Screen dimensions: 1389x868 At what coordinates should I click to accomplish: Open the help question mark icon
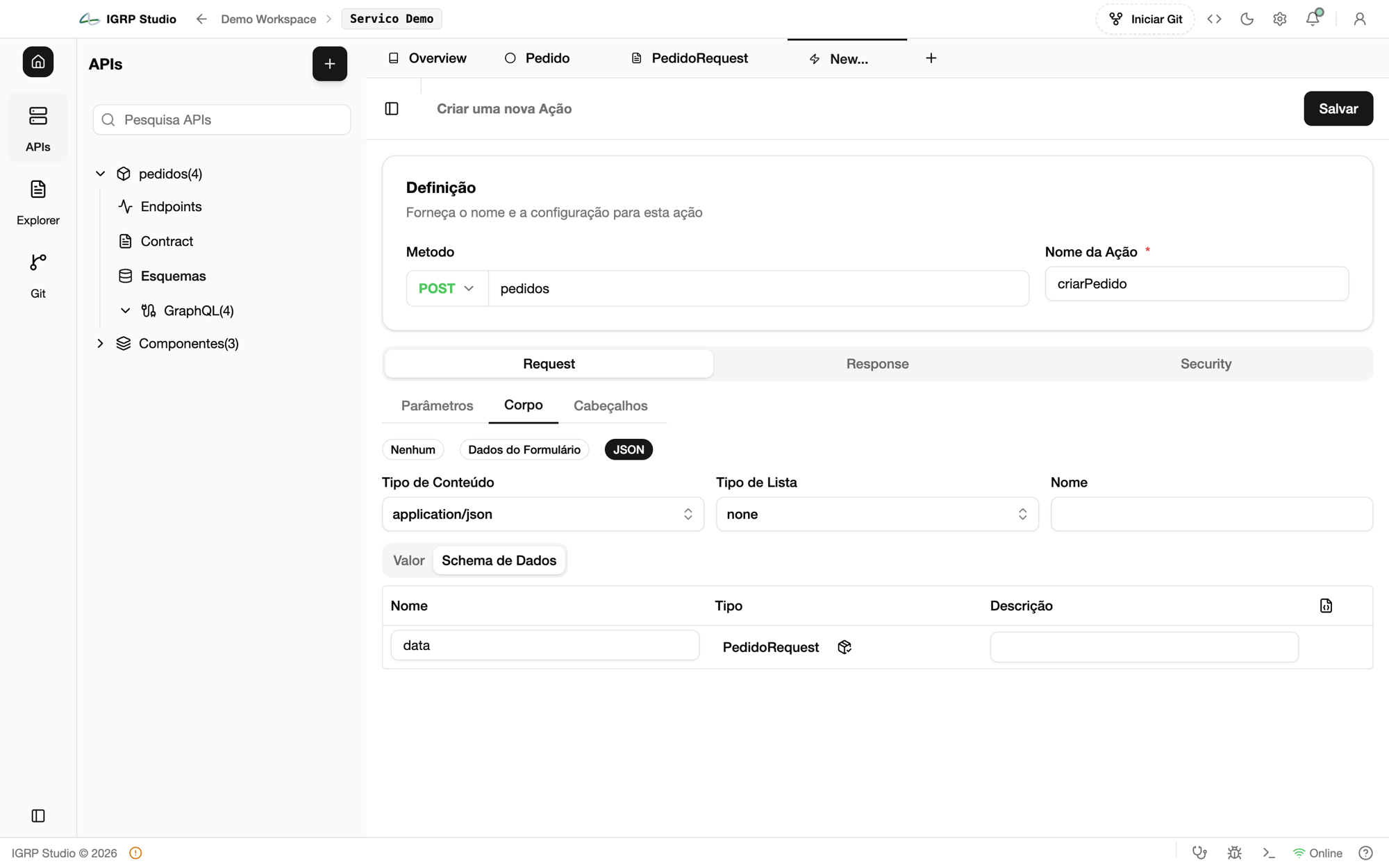click(1365, 853)
